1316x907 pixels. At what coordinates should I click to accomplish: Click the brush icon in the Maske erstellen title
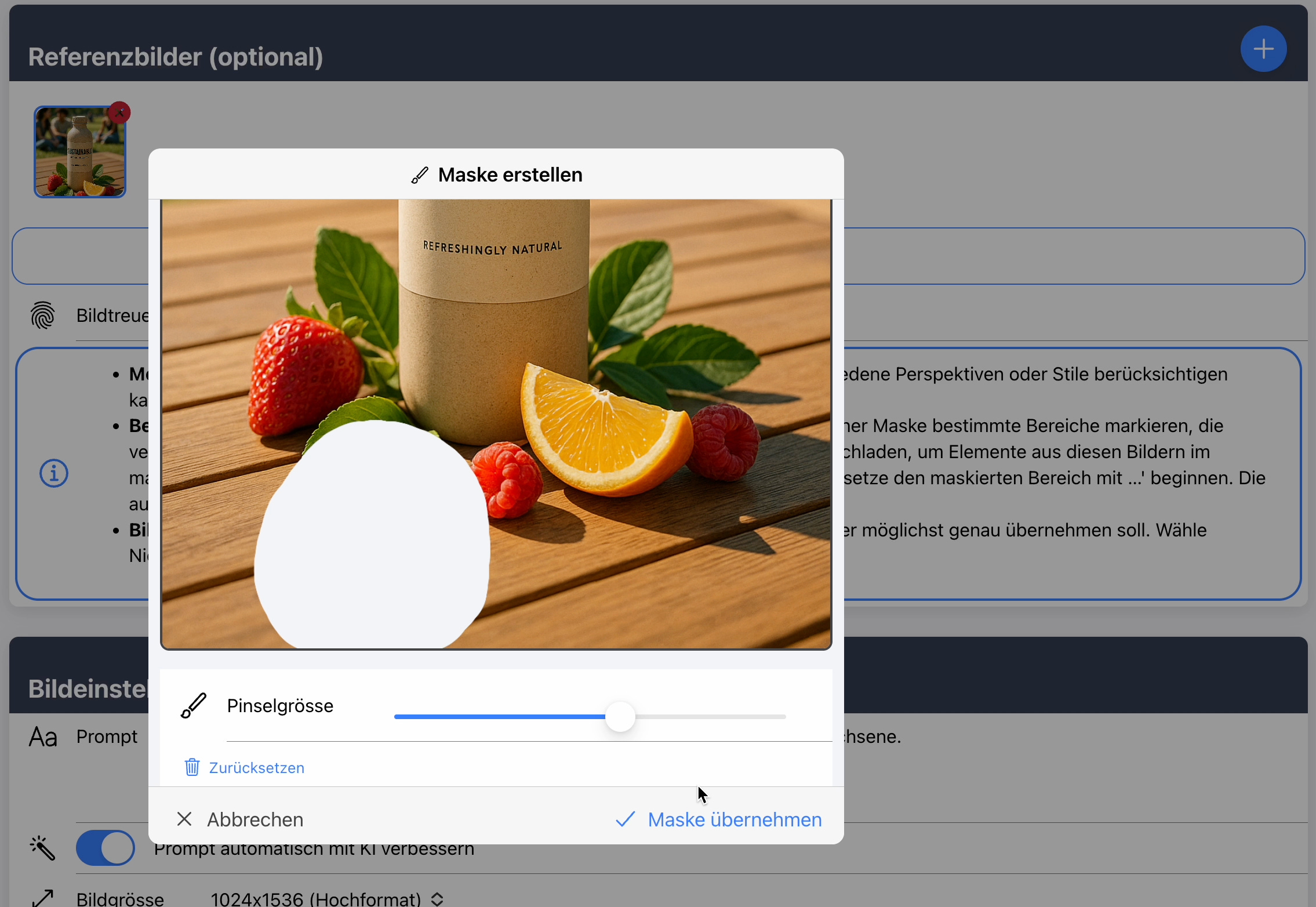pyautogui.click(x=420, y=175)
